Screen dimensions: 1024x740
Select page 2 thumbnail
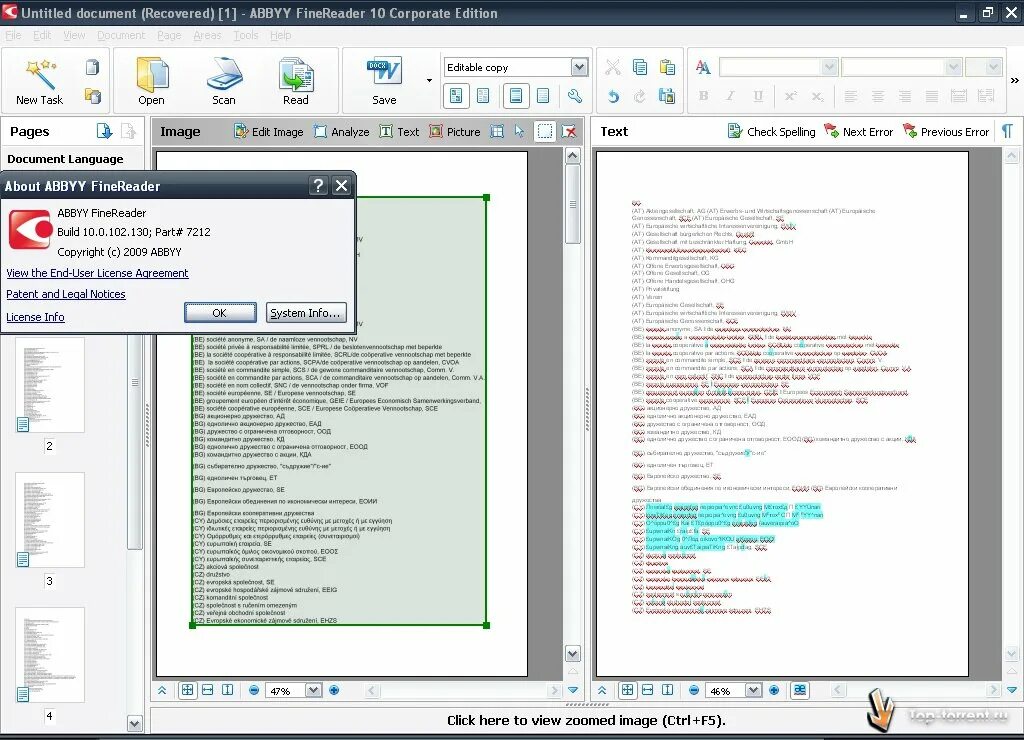[50, 384]
